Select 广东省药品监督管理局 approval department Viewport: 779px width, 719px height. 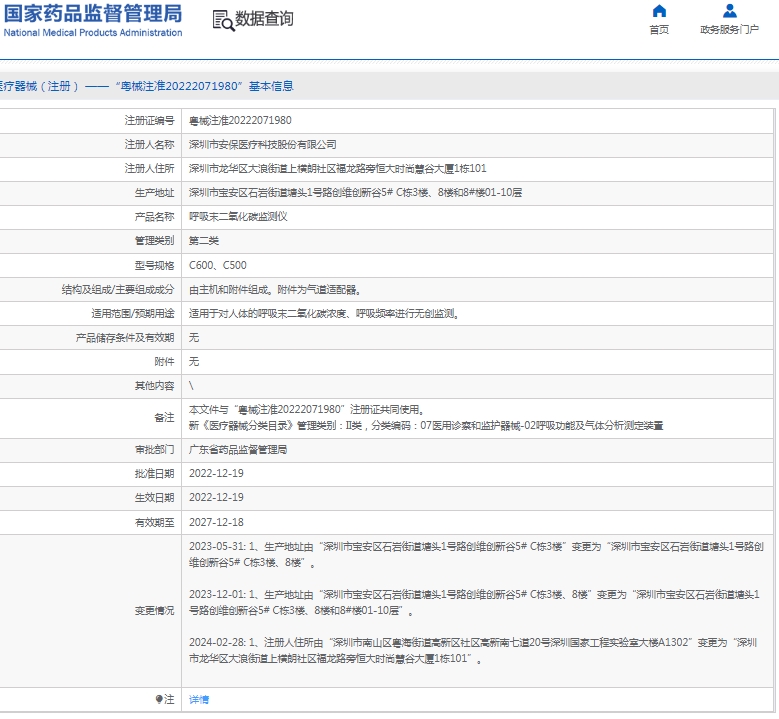(238, 450)
